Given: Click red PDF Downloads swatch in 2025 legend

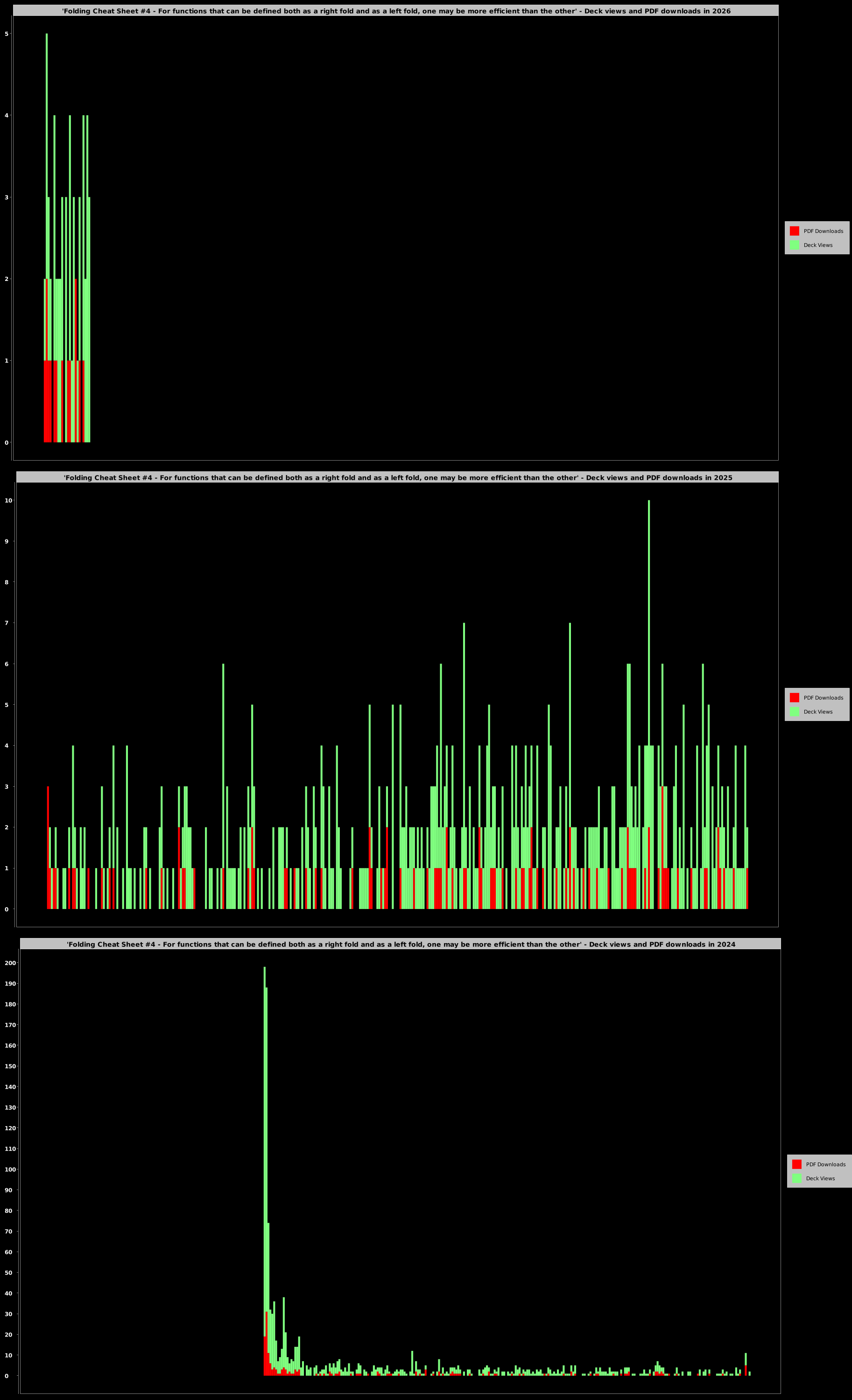Looking at the screenshot, I should coord(794,697).
